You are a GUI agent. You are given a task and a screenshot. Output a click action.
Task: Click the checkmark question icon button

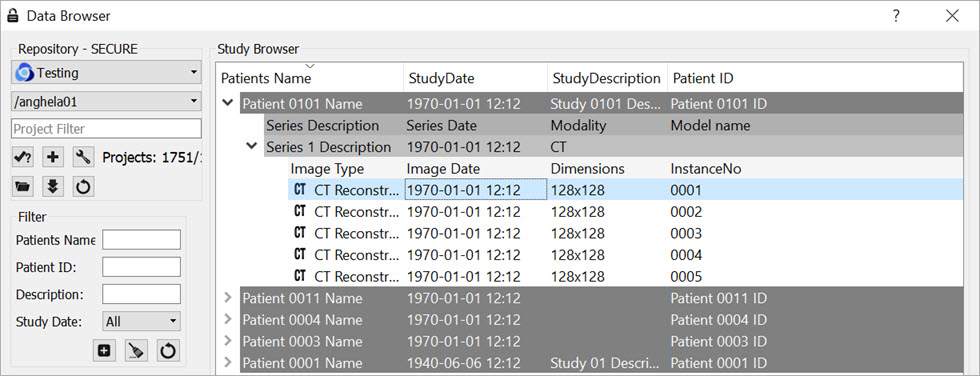tap(23, 158)
